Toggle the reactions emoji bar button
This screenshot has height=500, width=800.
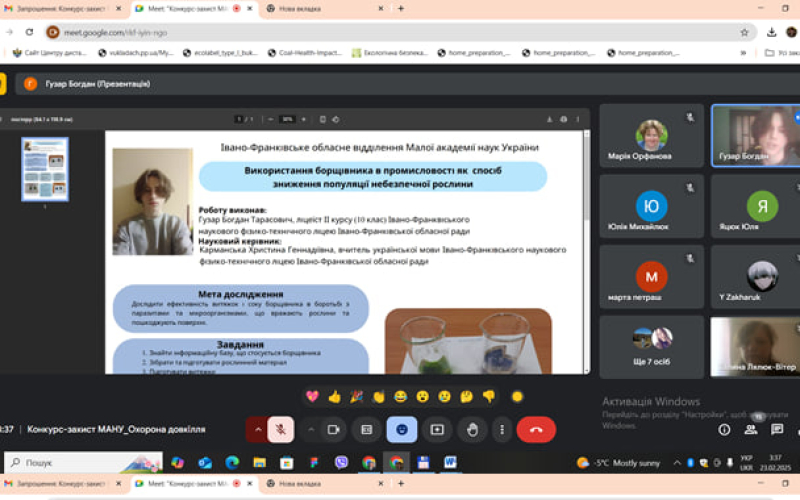coord(402,430)
